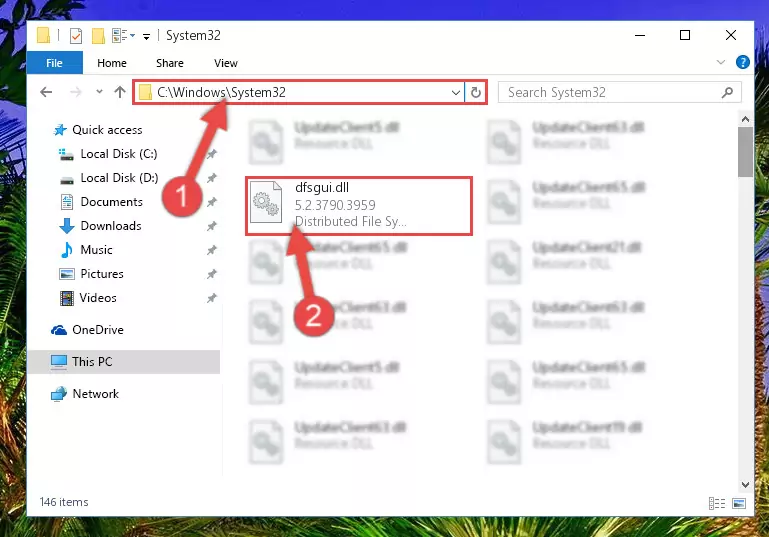Click the Distributed File Sy... description text
This screenshot has width=769, height=537.
click(350, 221)
